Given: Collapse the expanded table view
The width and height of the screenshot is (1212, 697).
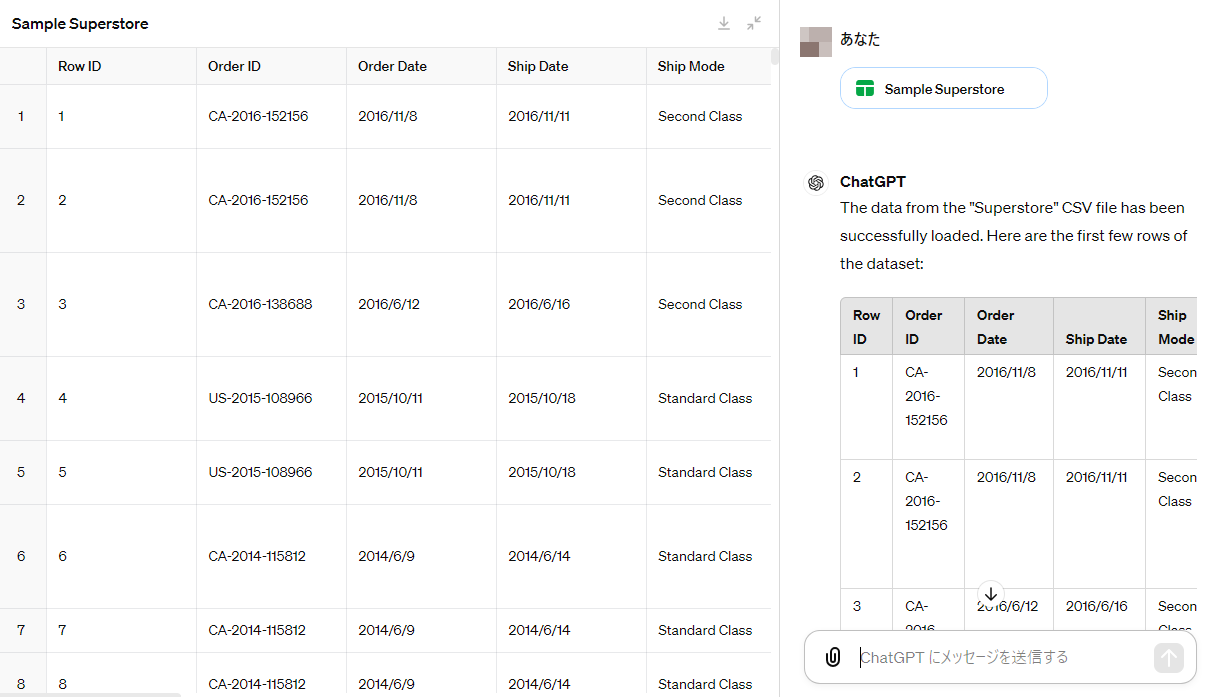Looking at the screenshot, I should click(754, 23).
